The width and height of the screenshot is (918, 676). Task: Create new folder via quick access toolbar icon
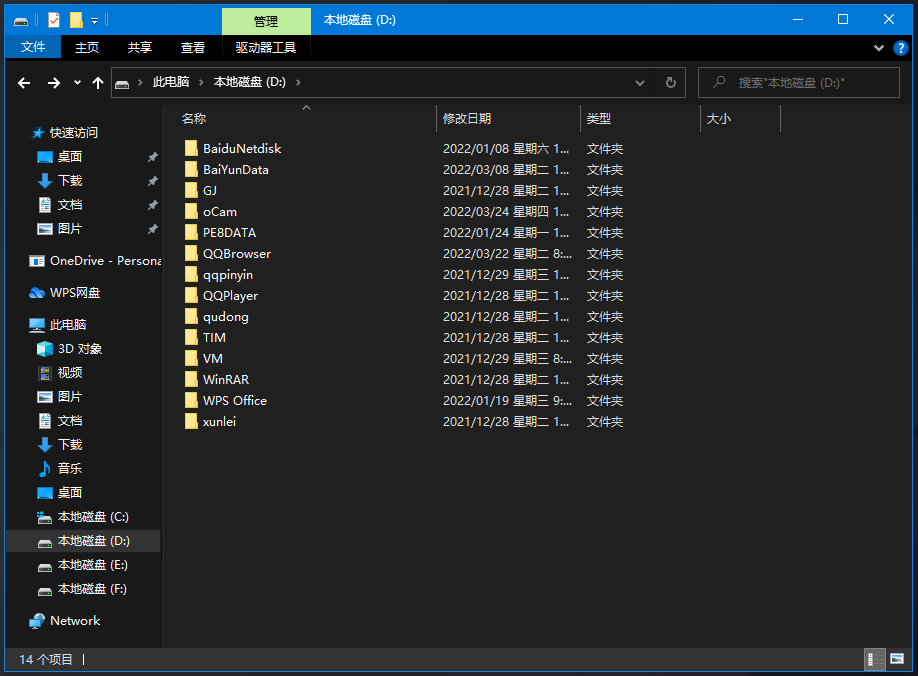pos(75,20)
